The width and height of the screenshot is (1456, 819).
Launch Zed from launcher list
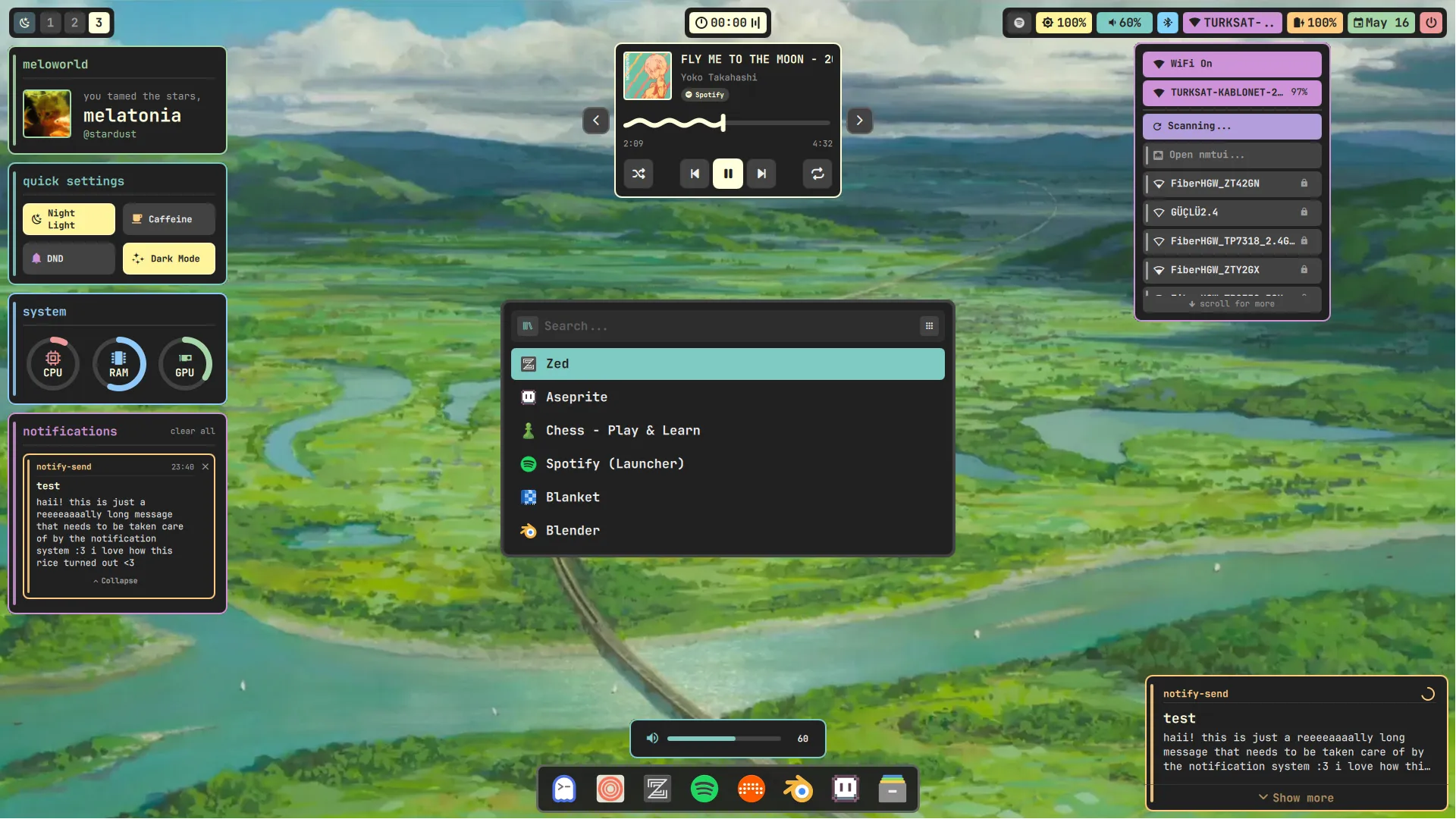pyautogui.click(x=728, y=364)
